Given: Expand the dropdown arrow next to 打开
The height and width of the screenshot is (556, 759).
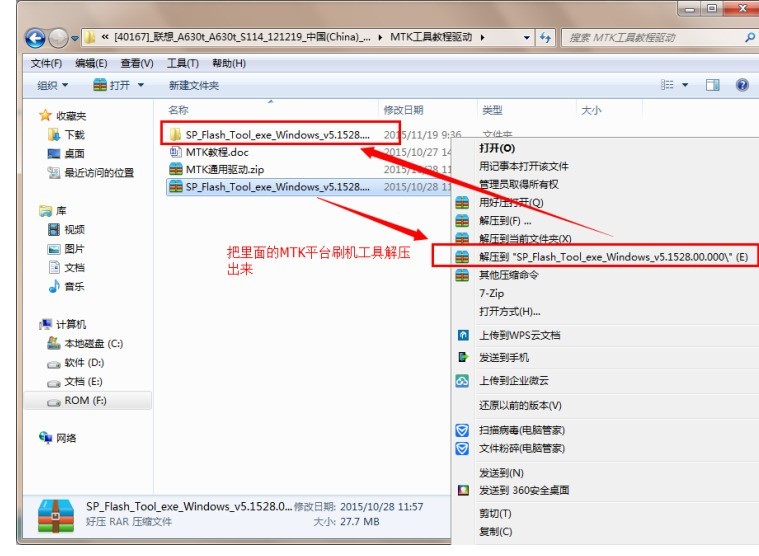Looking at the screenshot, I should (x=141, y=86).
